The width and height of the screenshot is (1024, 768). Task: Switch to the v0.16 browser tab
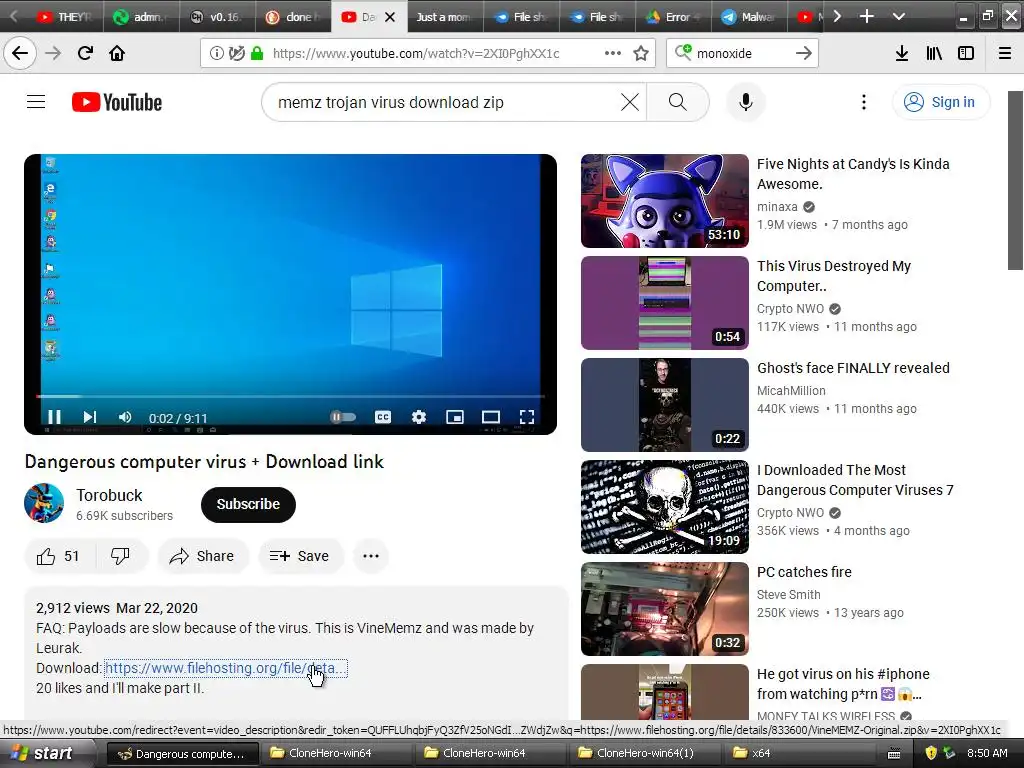[x=217, y=17]
